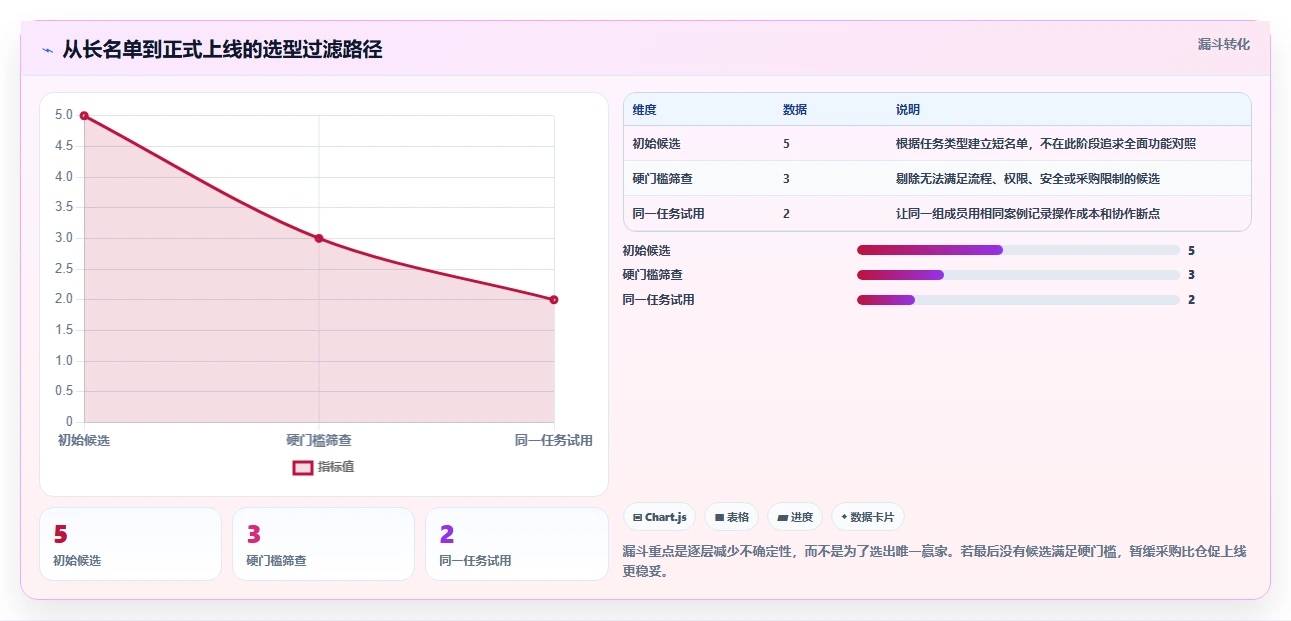This screenshot has width=1291, height=621.
Task: Click the chart data point for 同一任务试用
Action: (x=554, y=299)
